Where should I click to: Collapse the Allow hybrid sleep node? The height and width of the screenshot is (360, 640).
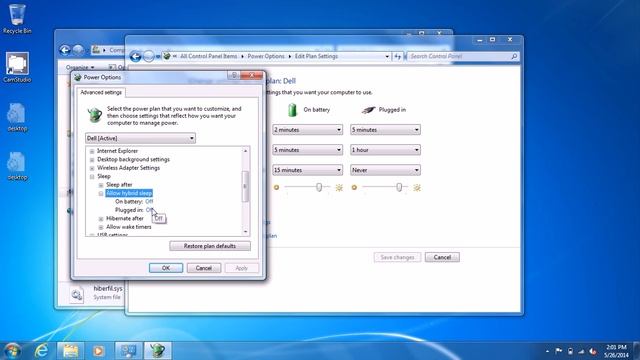click(x=101, y=193)
